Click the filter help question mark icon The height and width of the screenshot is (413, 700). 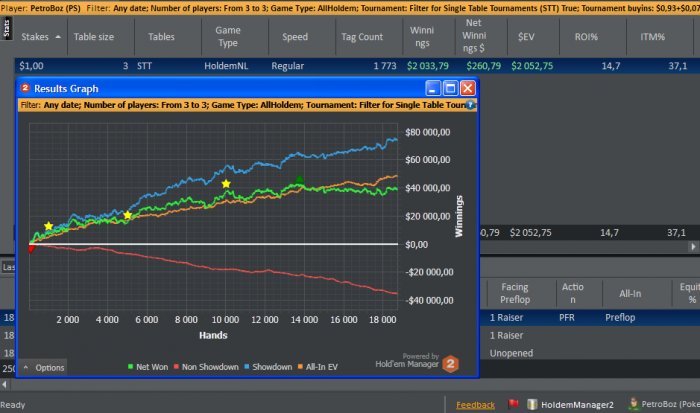[470, 105]
